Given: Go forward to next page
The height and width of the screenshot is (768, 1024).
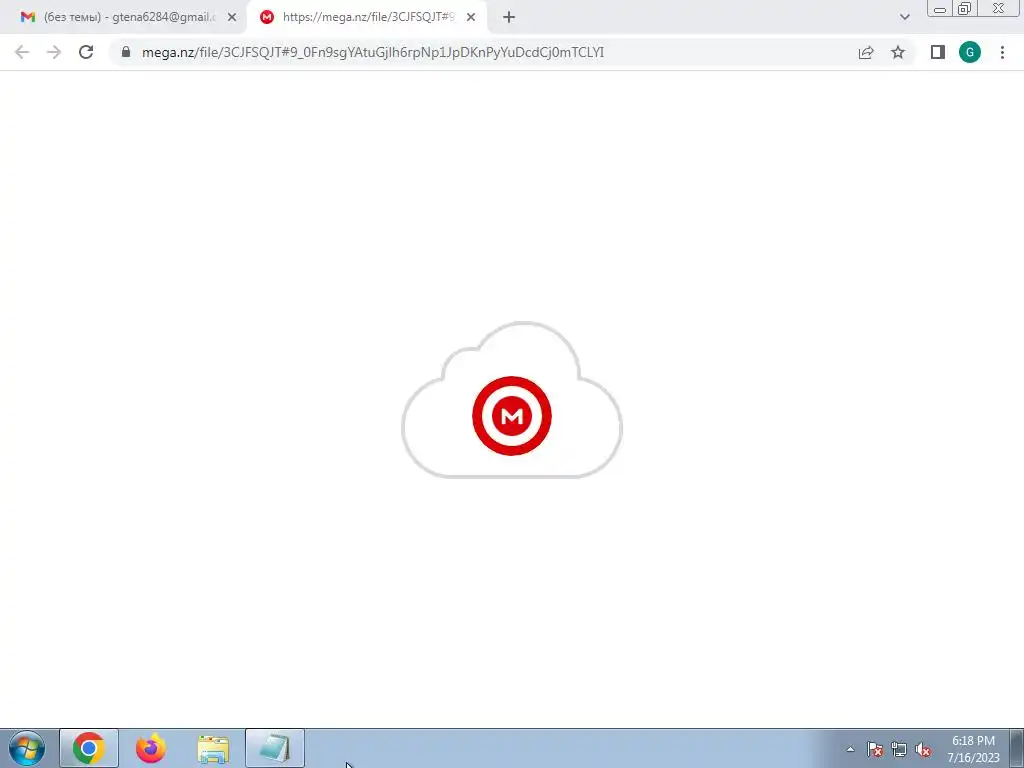Looking at the screenshot, I should click(x=54, y=52).
